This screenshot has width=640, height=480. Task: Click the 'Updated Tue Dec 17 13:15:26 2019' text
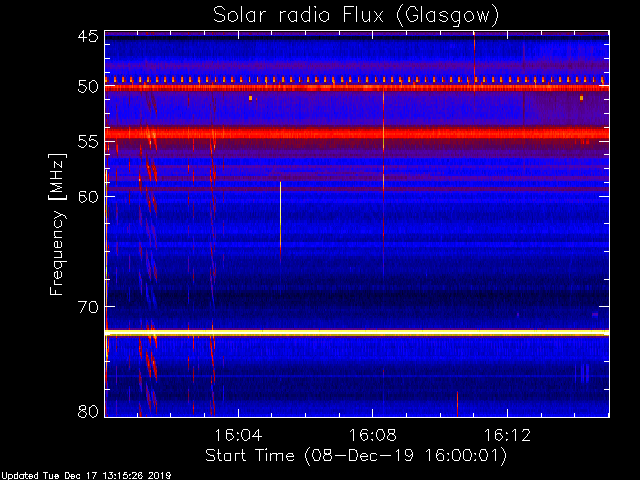point(86,476)
